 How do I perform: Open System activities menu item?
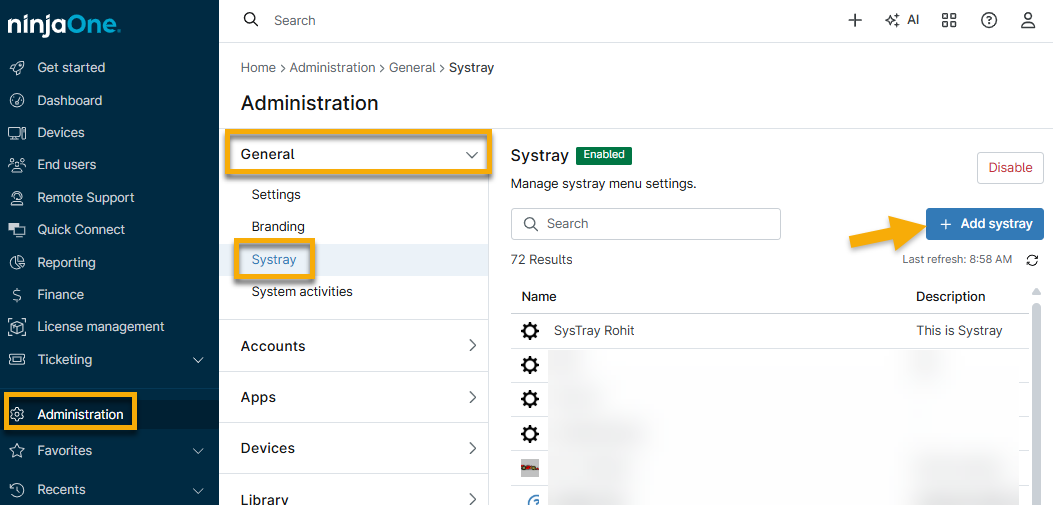[302, 292]
